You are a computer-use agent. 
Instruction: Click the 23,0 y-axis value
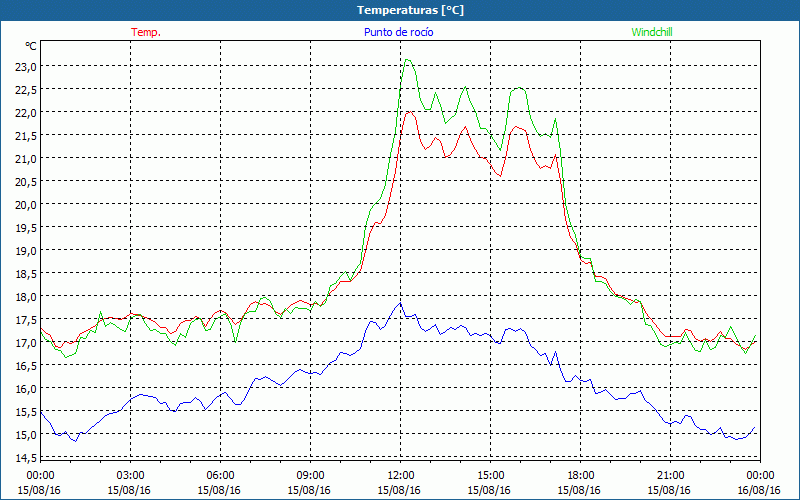26,66
